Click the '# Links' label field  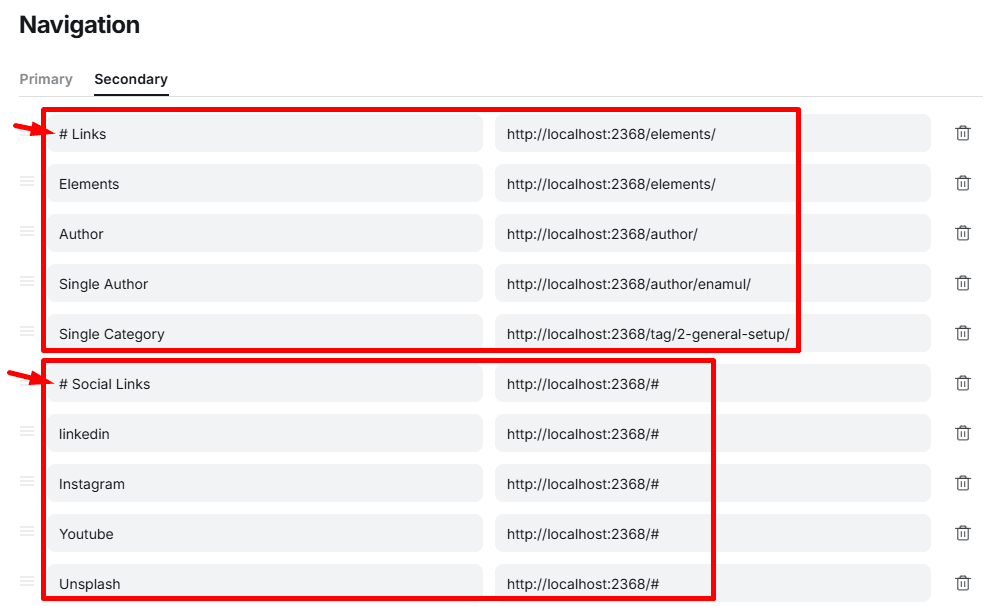point(265,134)
